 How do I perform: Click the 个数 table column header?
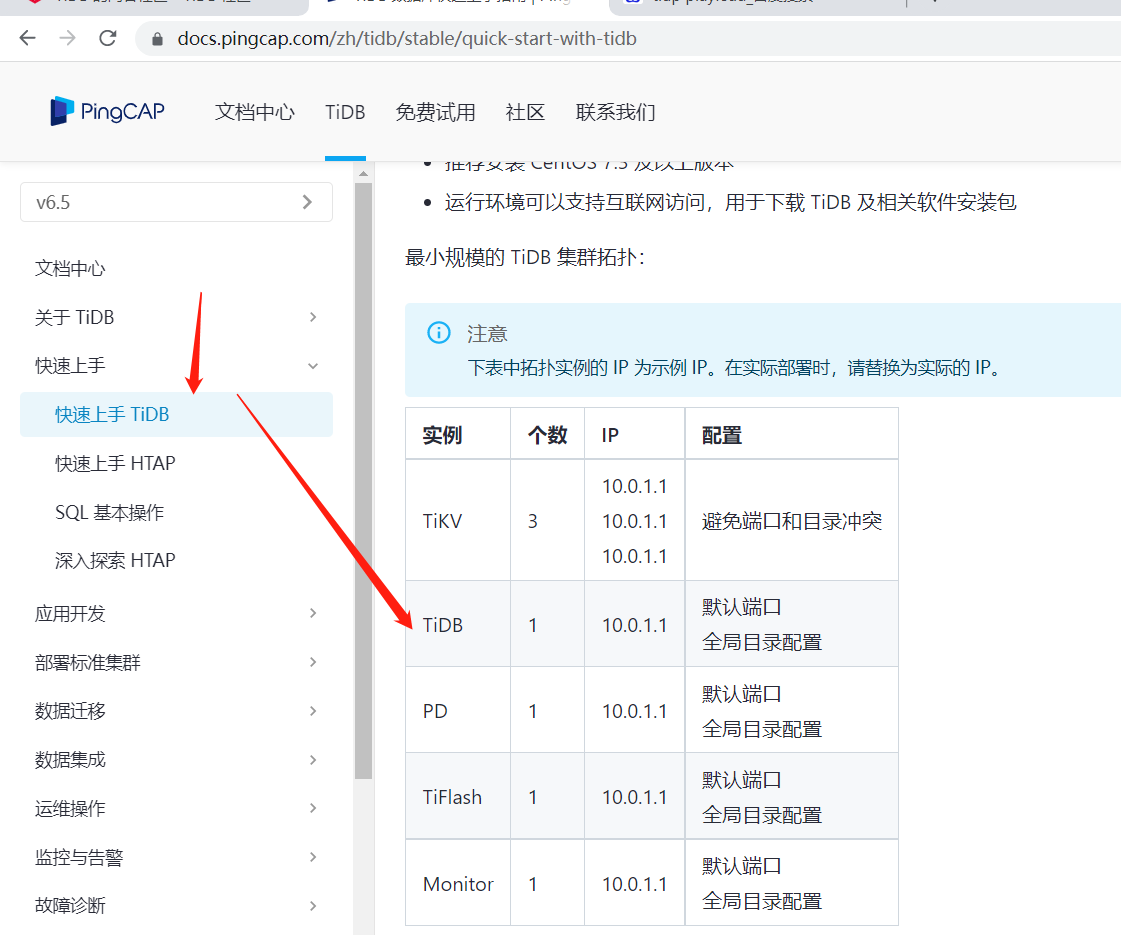[548, 434]
